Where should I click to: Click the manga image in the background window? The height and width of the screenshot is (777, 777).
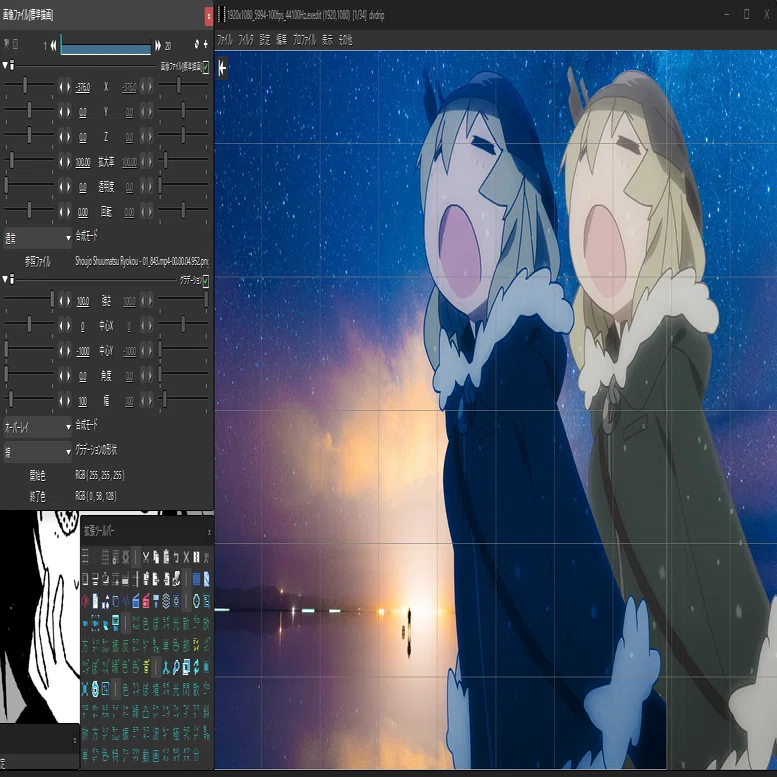(40, 617)
